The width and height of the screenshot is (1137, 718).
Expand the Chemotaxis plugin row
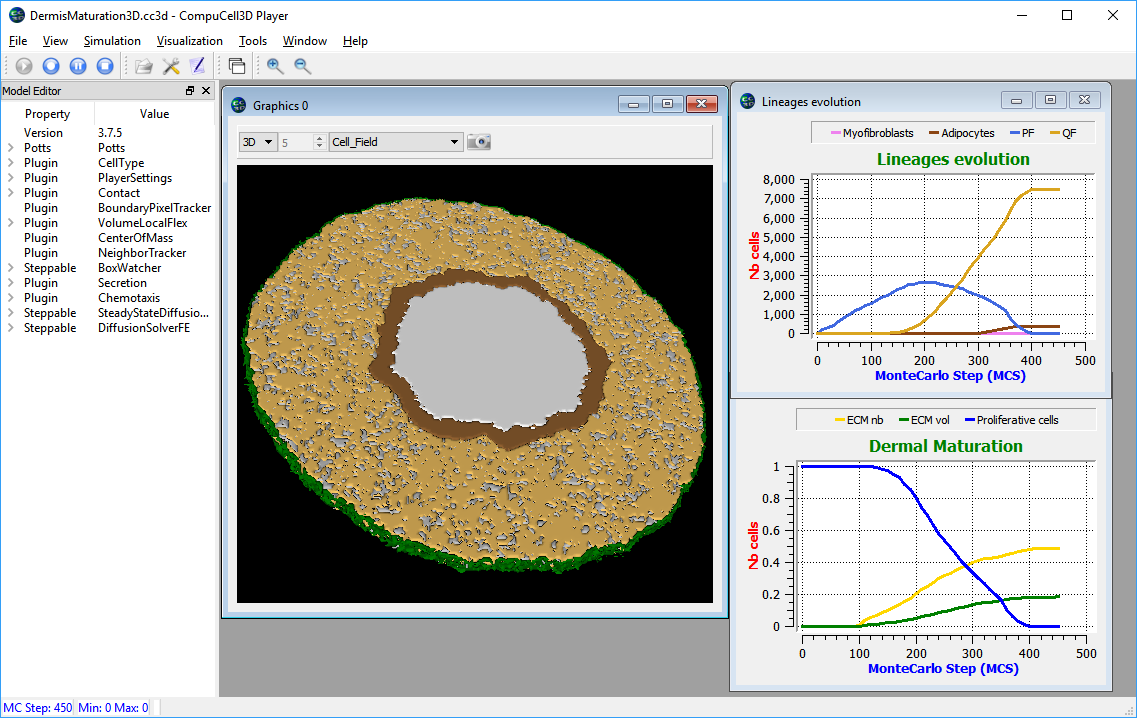[10, 298]
